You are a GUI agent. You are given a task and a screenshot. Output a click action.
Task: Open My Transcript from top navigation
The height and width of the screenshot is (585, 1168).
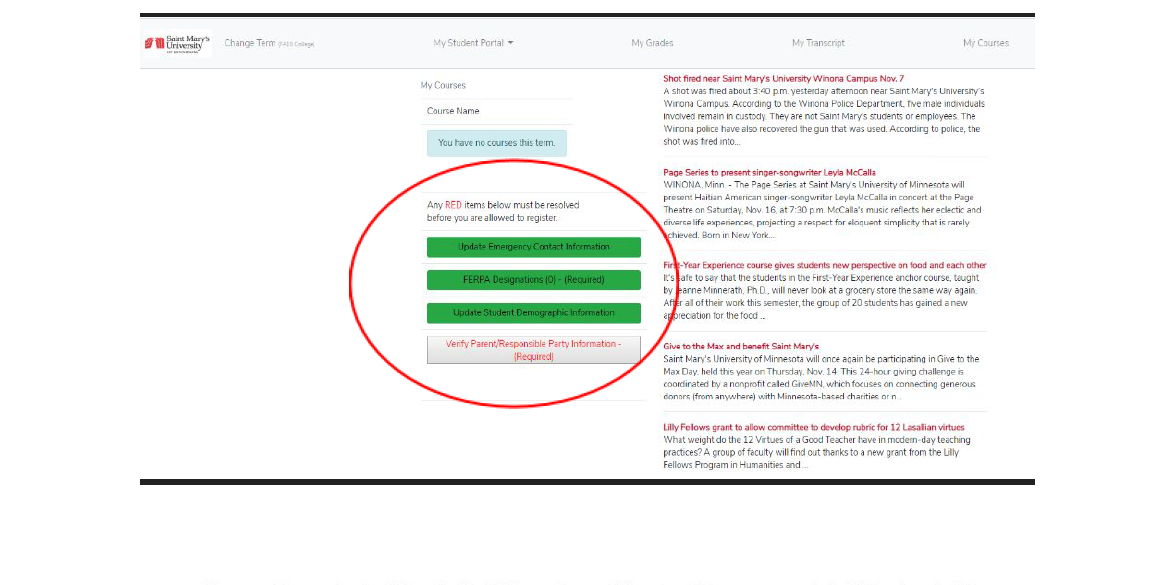[818, 43]
